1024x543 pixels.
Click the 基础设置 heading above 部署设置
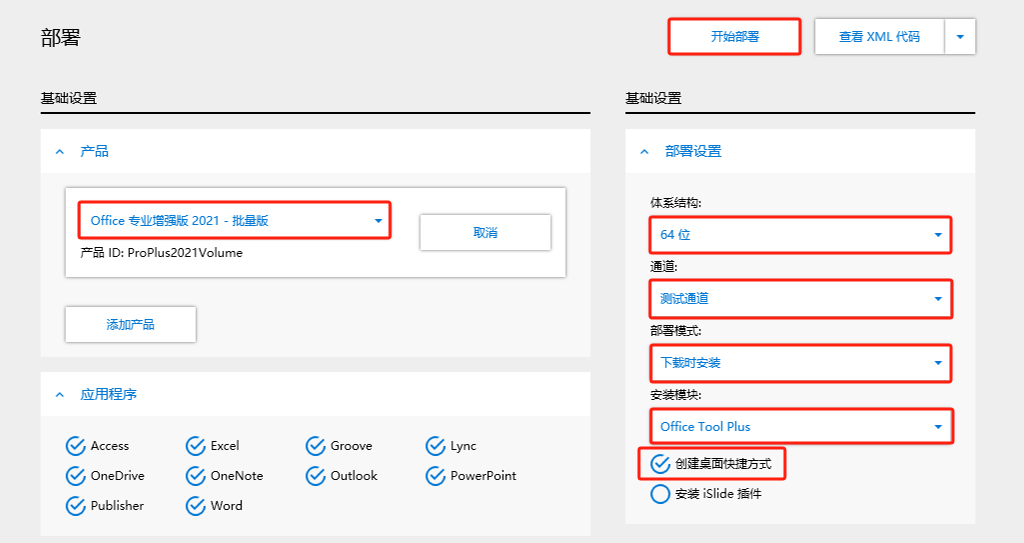tap(653, 98)
